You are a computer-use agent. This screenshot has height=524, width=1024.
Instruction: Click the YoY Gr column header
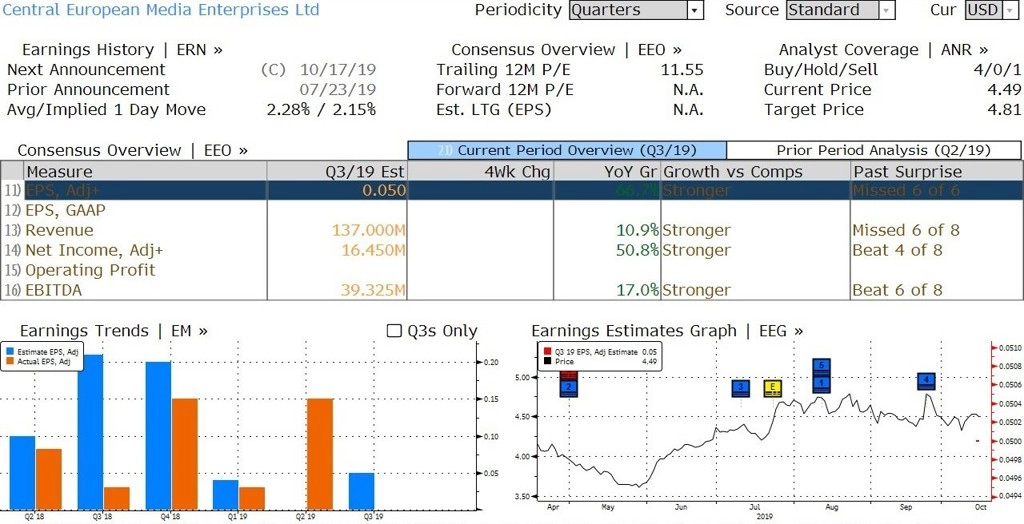607,171
